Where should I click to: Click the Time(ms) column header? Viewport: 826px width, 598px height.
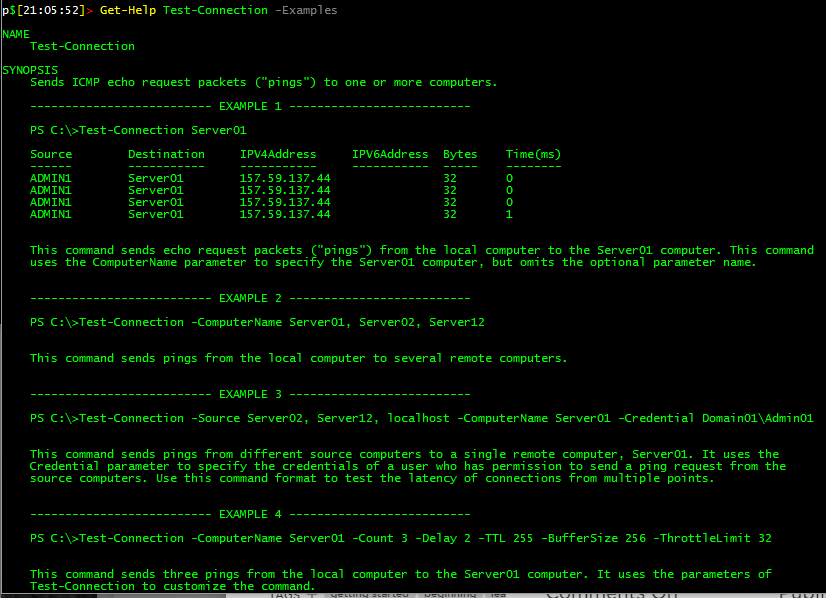pos(533,154)
